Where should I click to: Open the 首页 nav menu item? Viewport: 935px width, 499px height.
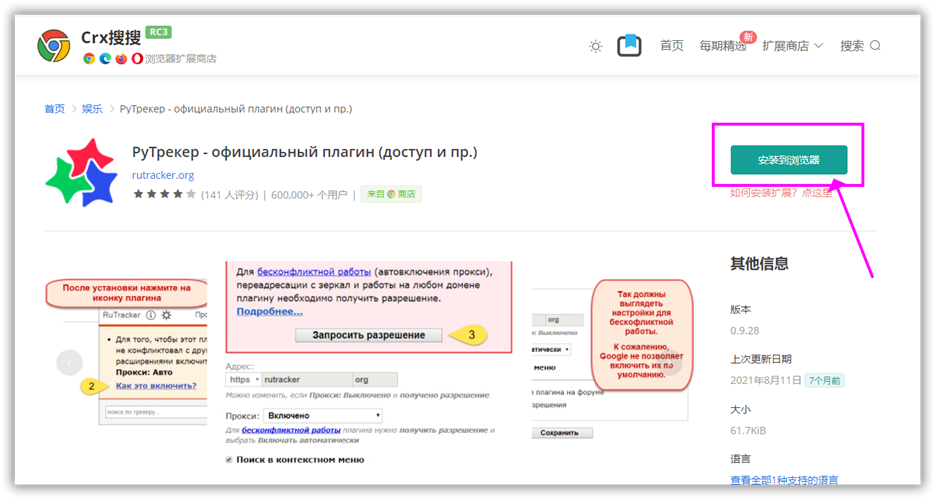[x=672, y=46]
